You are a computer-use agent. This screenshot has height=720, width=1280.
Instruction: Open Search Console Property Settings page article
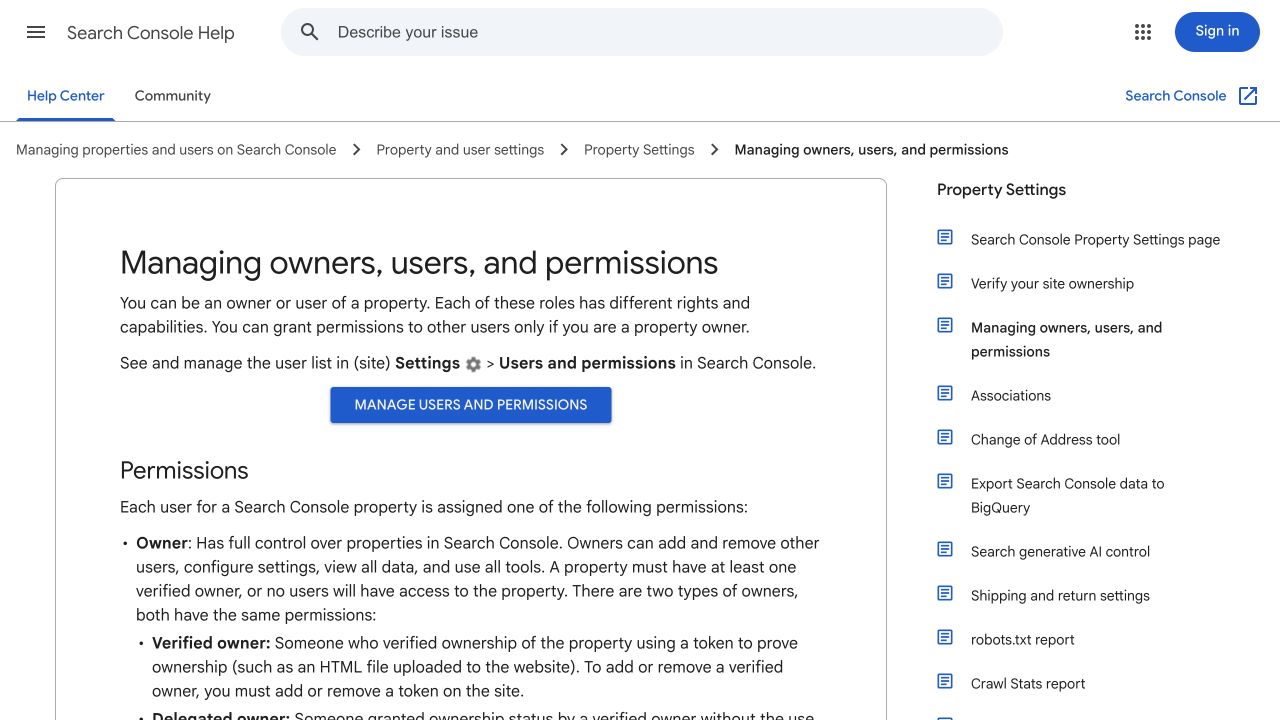click(x=1095, y=240)
